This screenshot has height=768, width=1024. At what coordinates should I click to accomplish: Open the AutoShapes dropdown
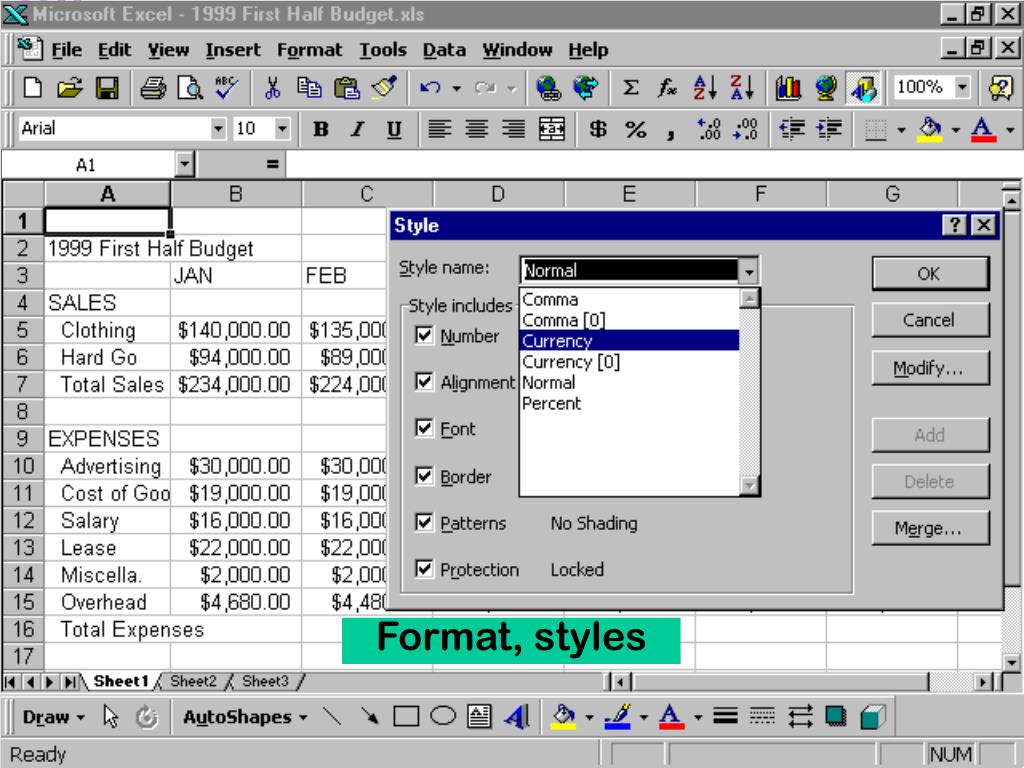pyautogui.click(x=245, y=717)
